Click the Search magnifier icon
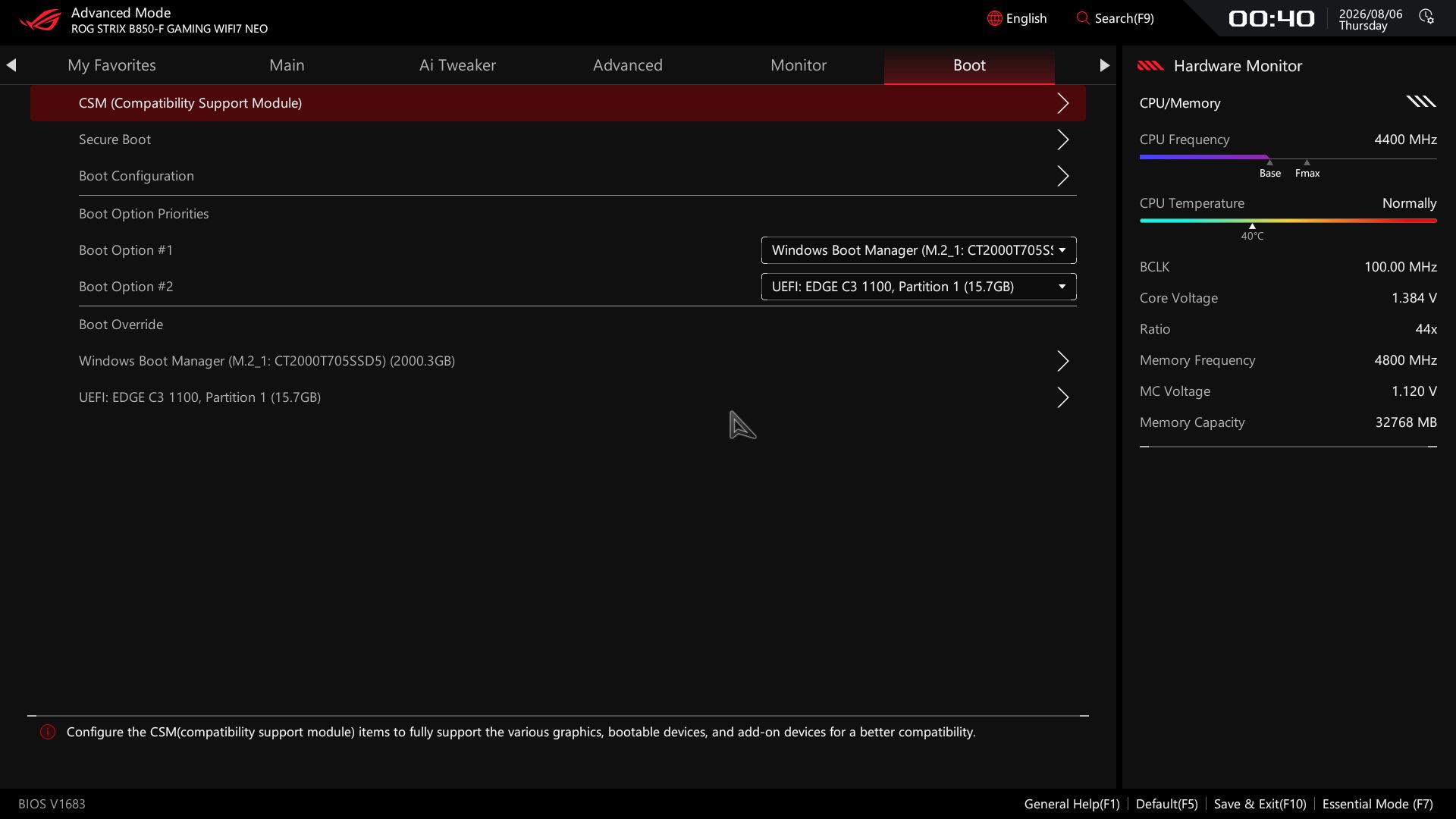 (1083, 18)
